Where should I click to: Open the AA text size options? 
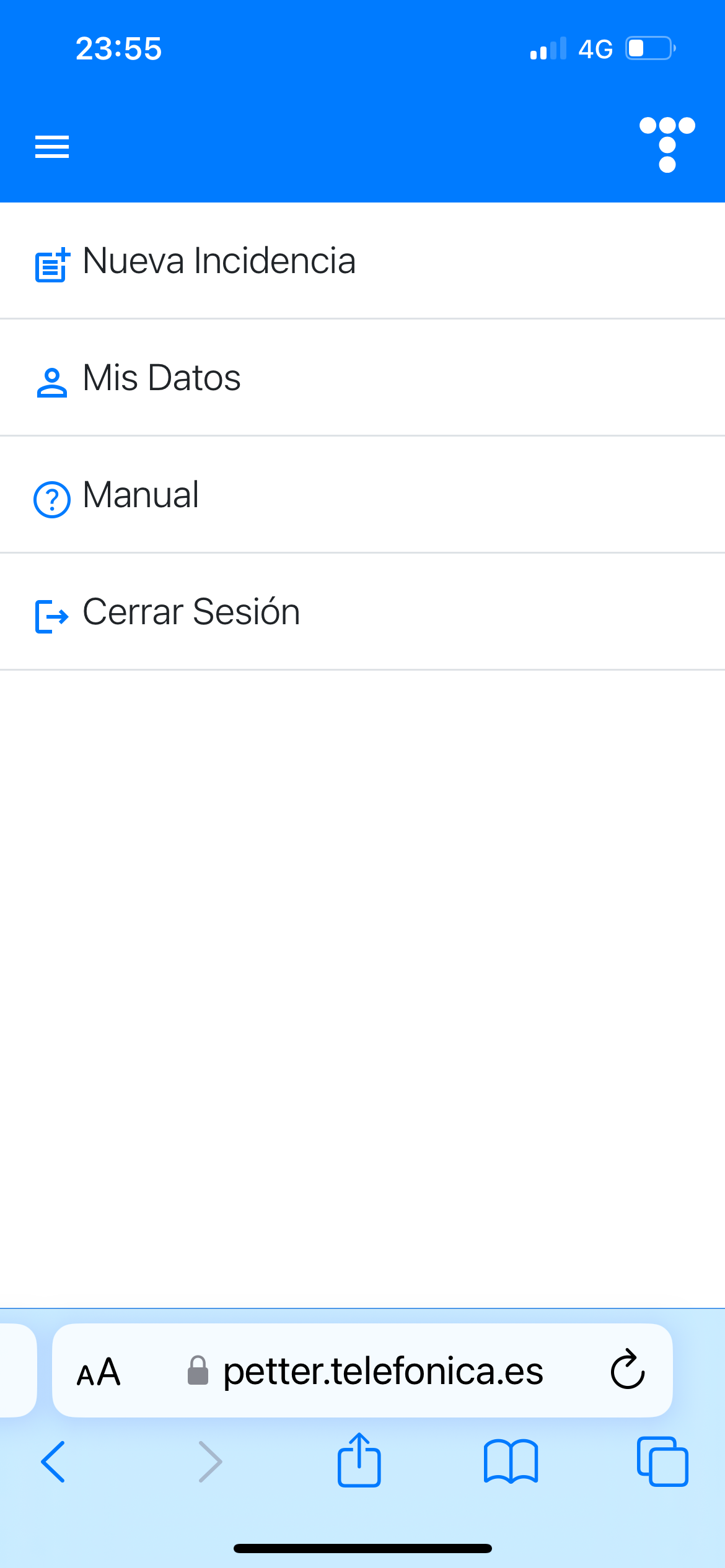(99, 1371)
